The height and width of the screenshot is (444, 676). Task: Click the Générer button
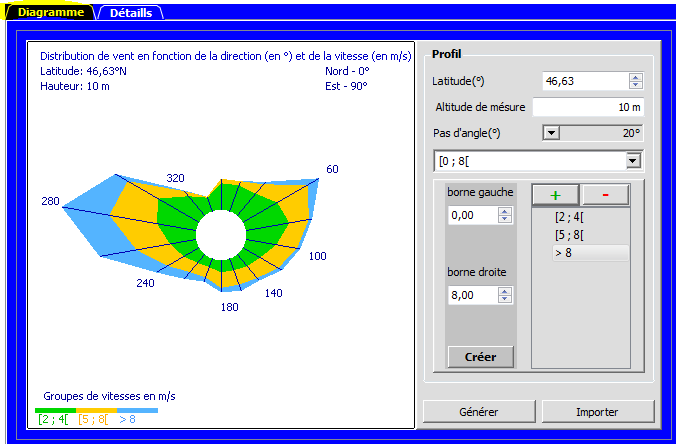pos(479,412)
